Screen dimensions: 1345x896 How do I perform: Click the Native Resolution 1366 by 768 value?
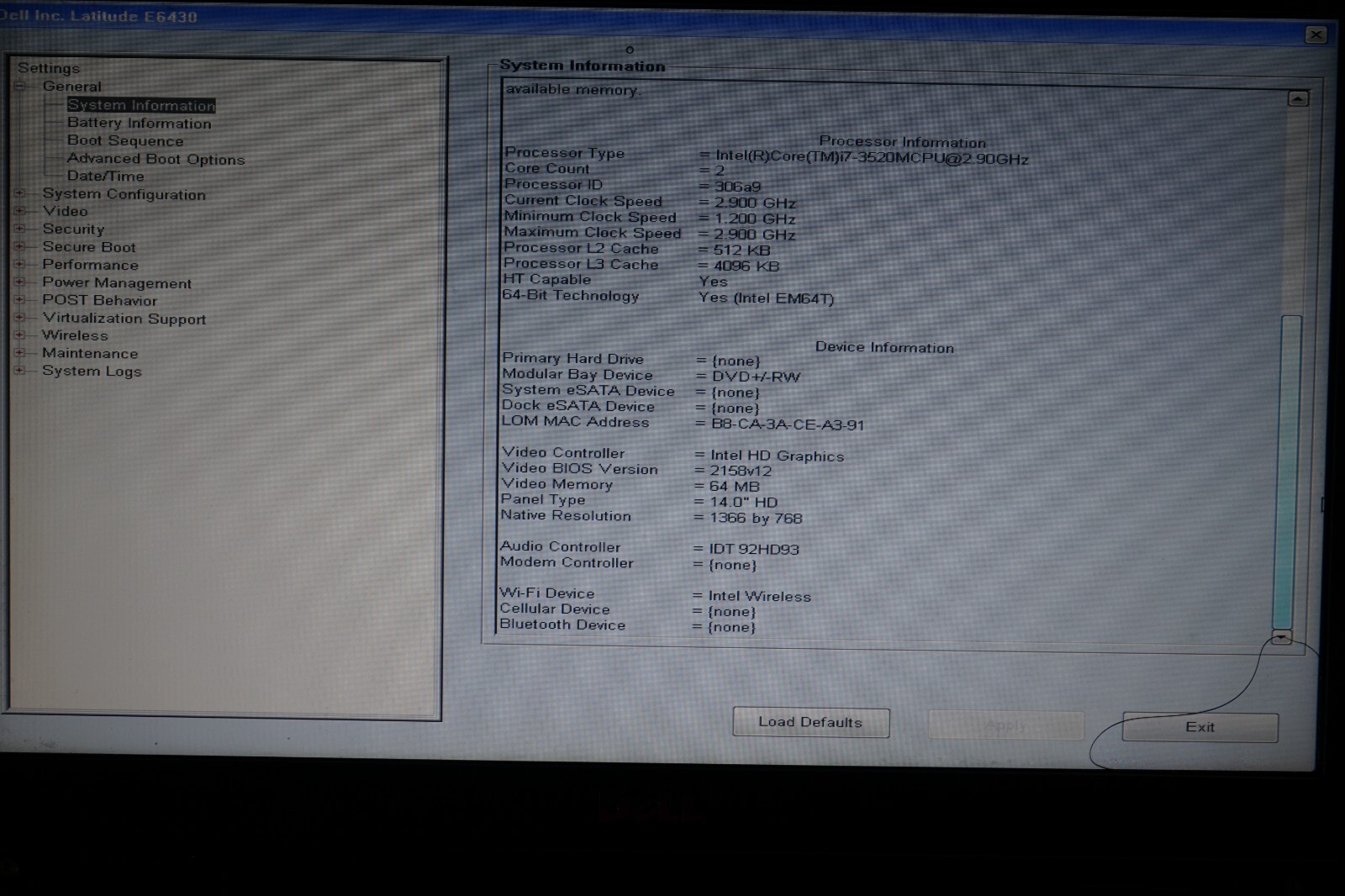[x=756, y=518]
